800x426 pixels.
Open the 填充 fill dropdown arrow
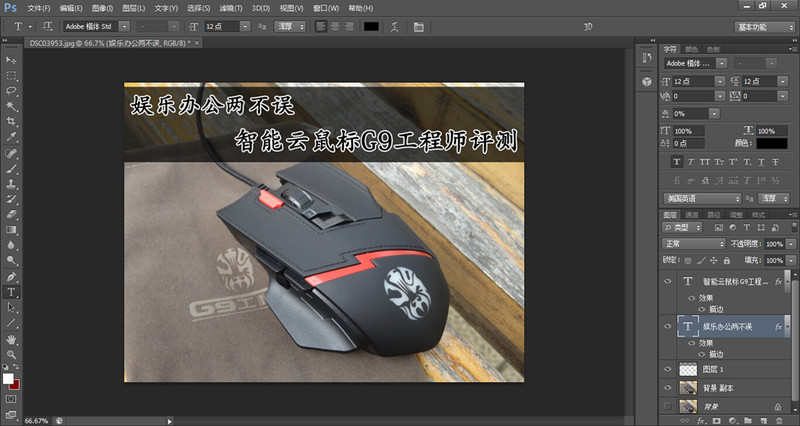(x=791, y=260)
